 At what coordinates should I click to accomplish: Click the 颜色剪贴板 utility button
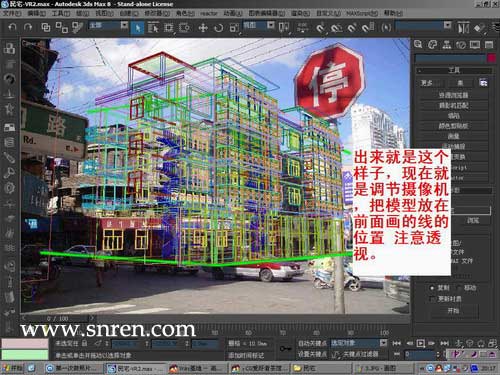click(453, 126)
